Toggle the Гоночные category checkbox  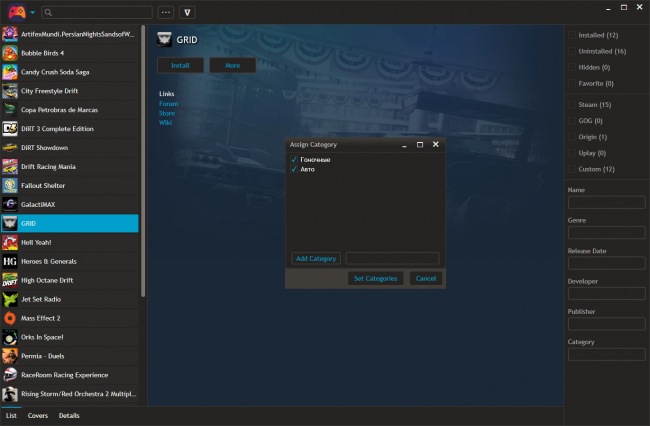(x=294, y=160)
